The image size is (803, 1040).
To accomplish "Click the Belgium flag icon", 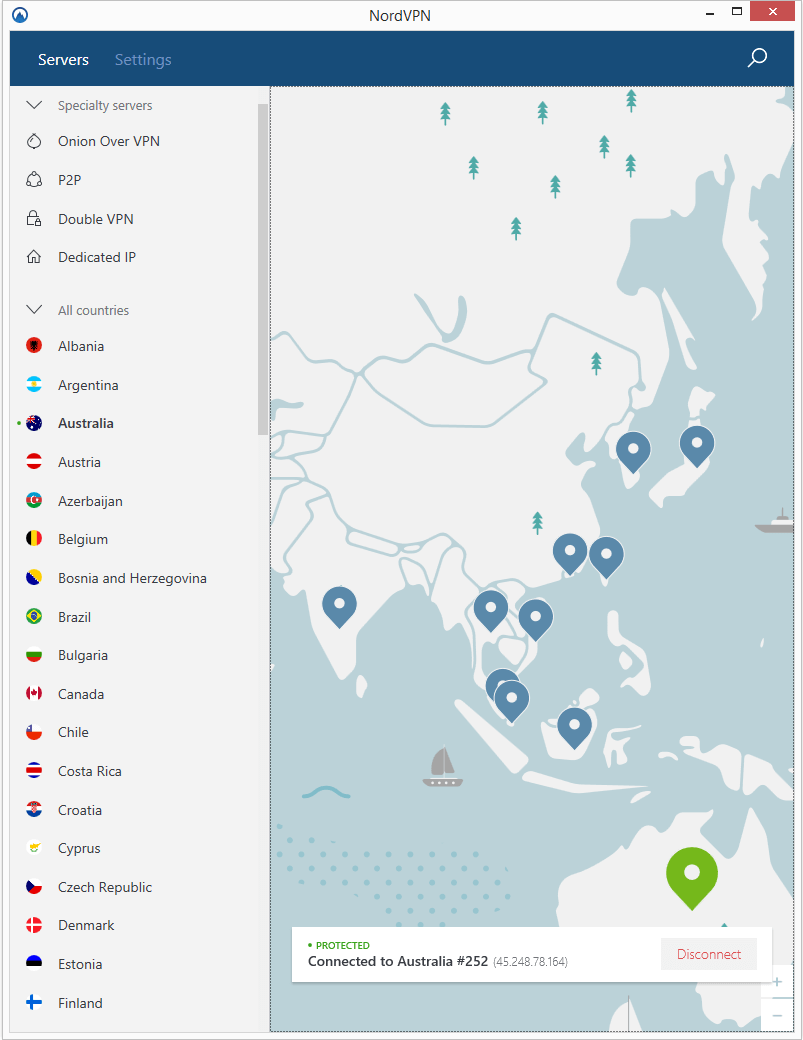I will [34, 539].
